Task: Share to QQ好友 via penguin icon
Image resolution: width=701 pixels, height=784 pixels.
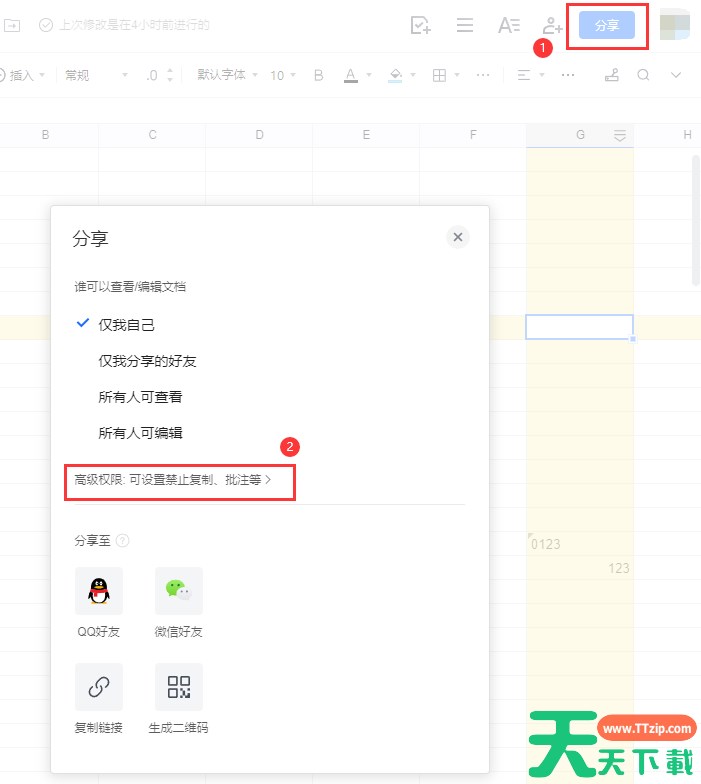Action: tap(98, 591)
